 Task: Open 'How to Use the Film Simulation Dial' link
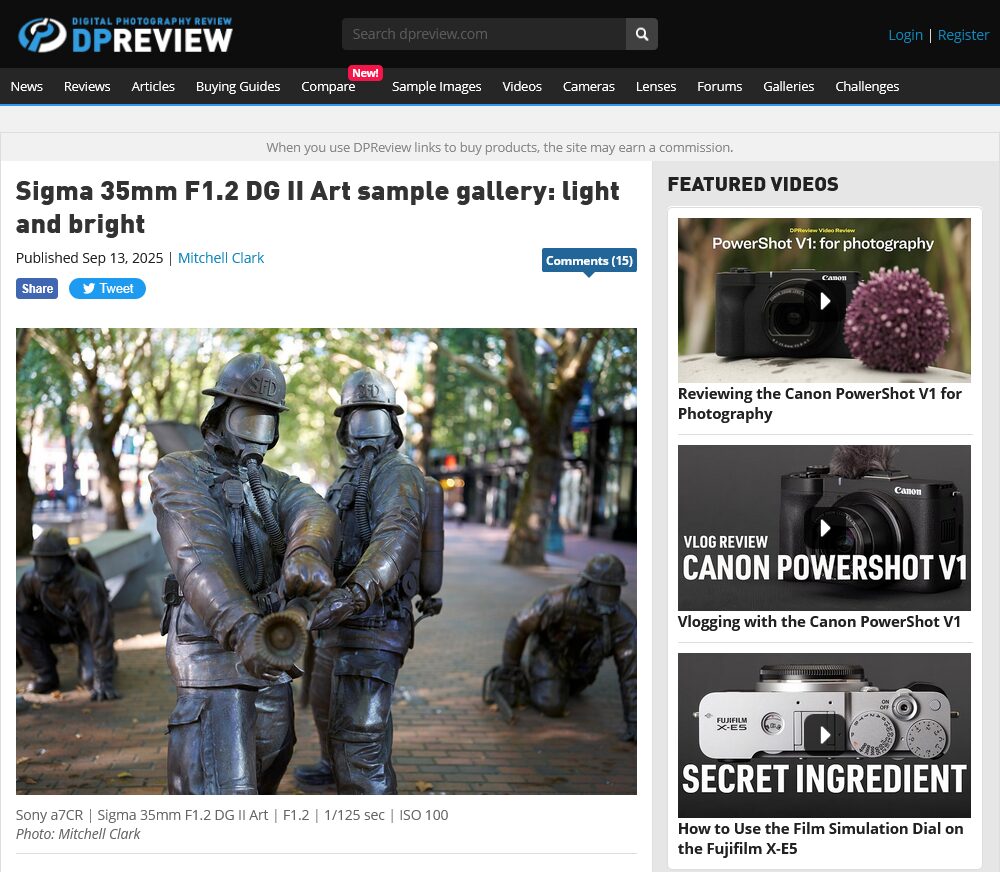821,838
